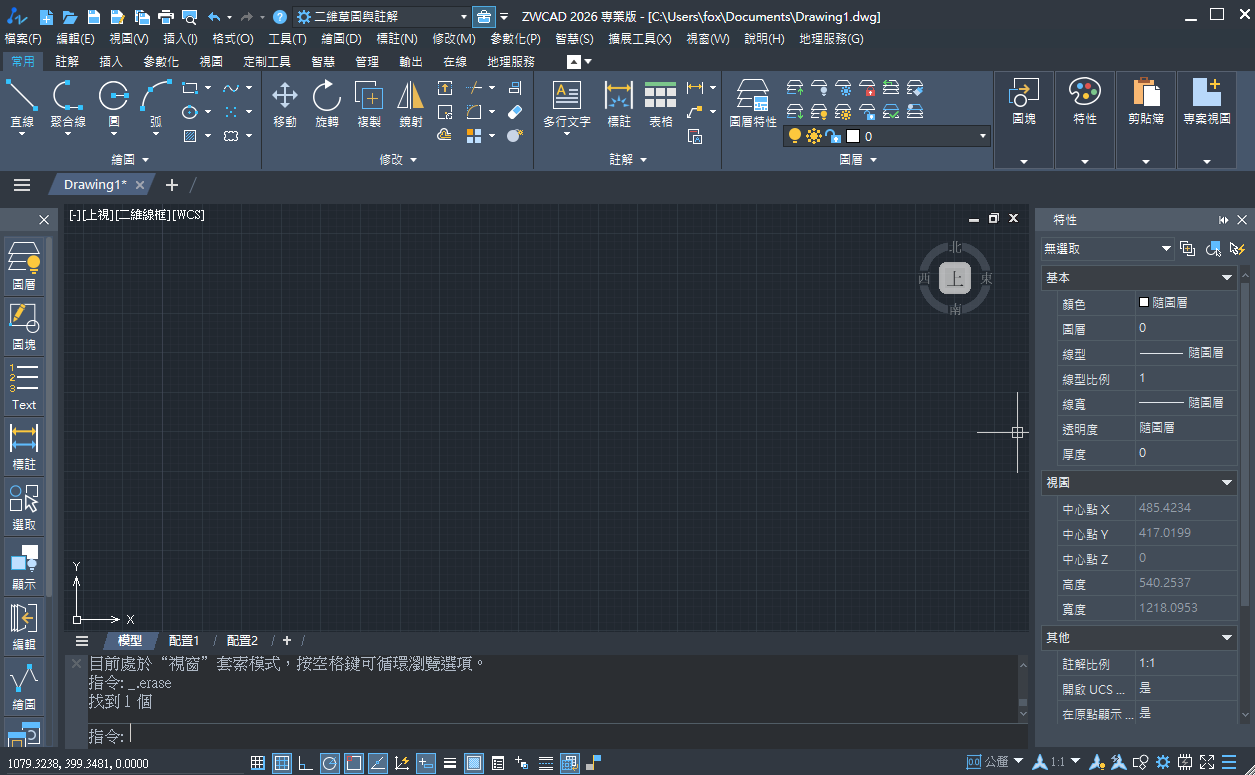The image size is (1255, 775).
Task: Click the print icon in quick access toolbar
Action: click(166, 17)
